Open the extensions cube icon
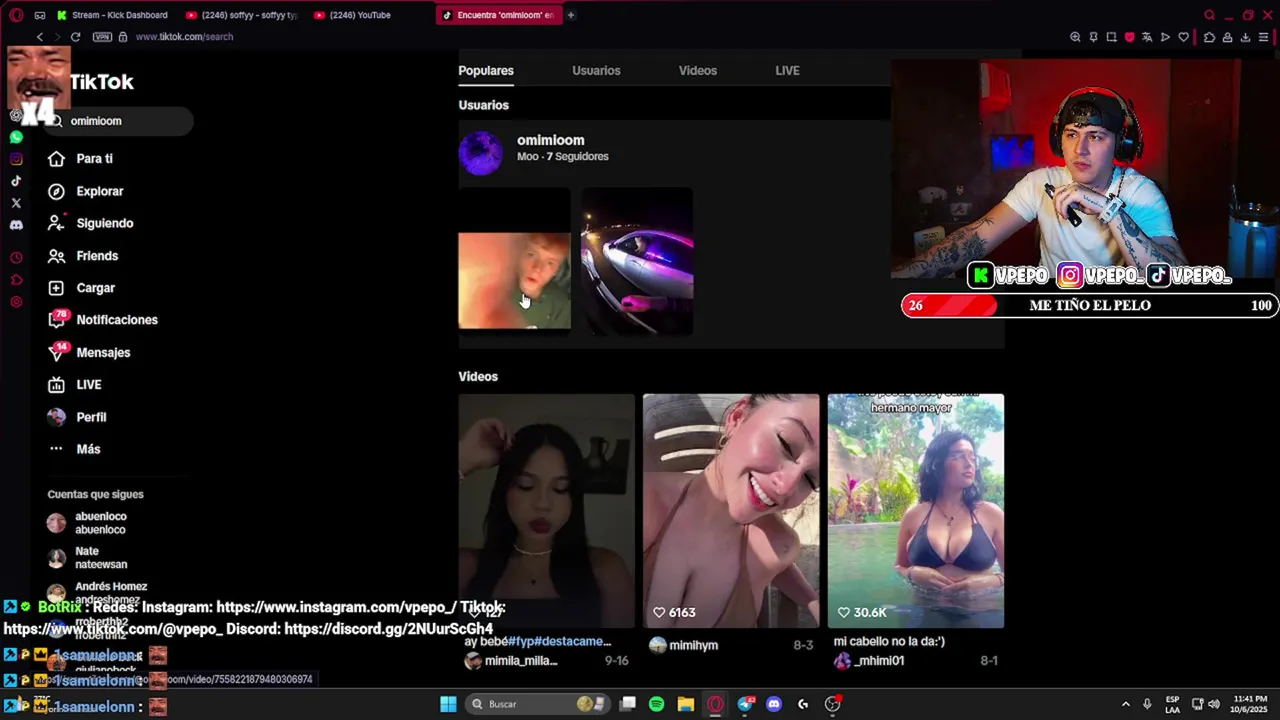Screen dimensions: 1280x720 pos(1209,37)
